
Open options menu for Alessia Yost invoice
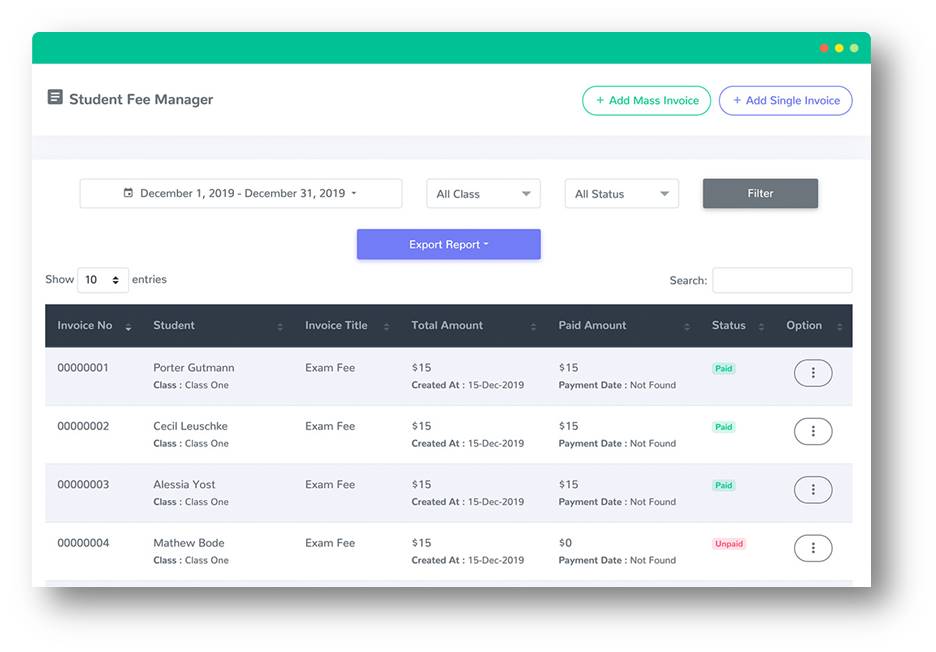[812, 490]
